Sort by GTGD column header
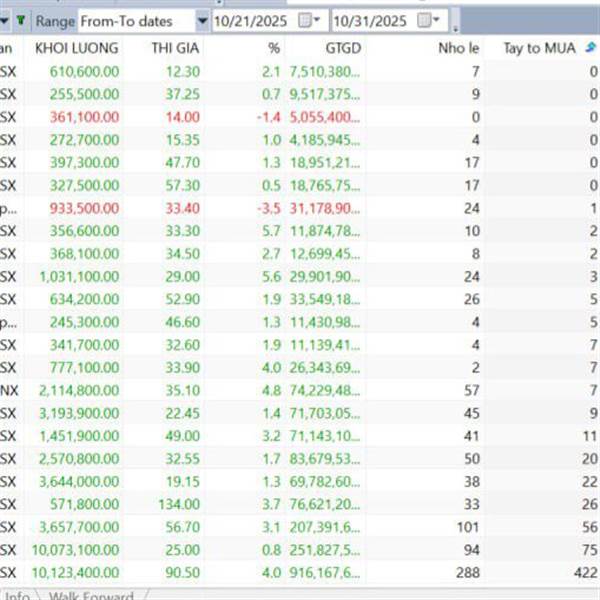This screenshot has height=600, width=600. [343, 48]
